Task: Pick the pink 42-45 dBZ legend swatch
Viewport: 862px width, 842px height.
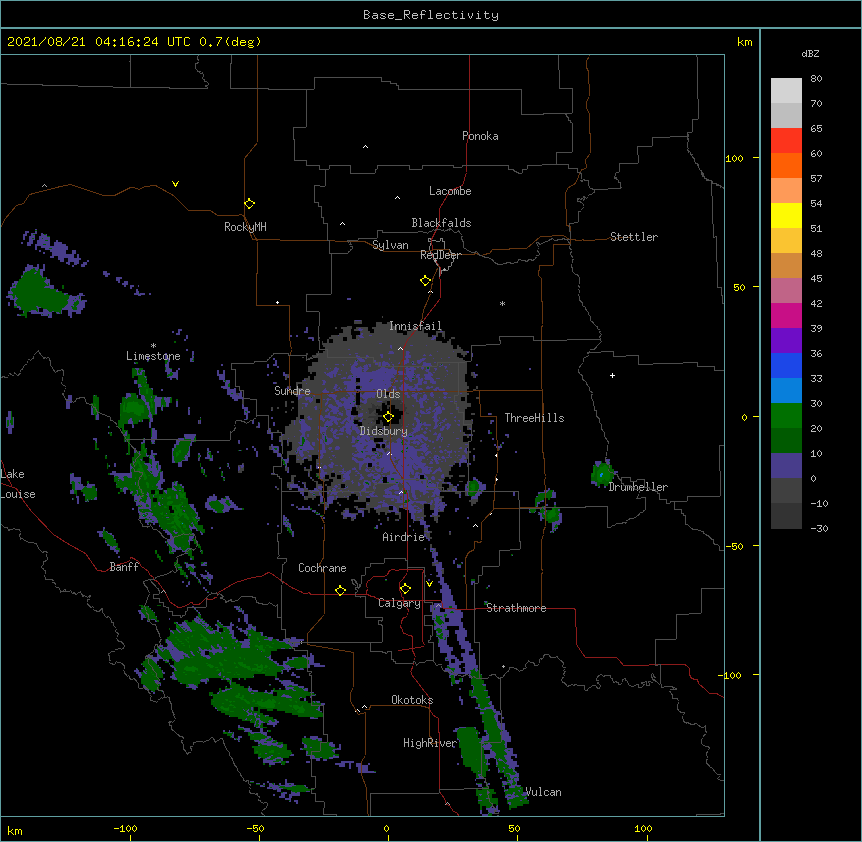Action: (786, 290)
